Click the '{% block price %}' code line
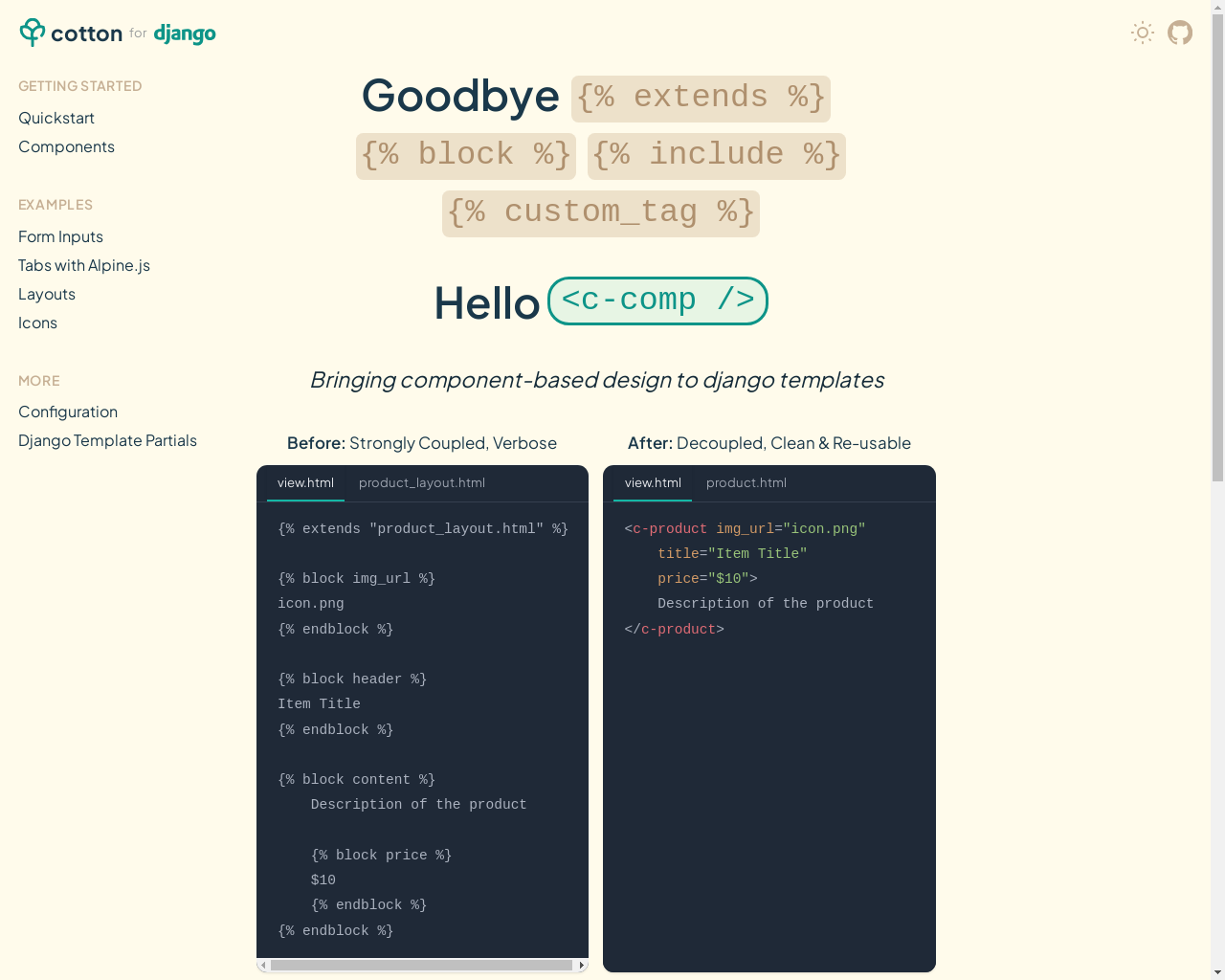The height and width of the screenshot is (980, 1225). (381, 856)
